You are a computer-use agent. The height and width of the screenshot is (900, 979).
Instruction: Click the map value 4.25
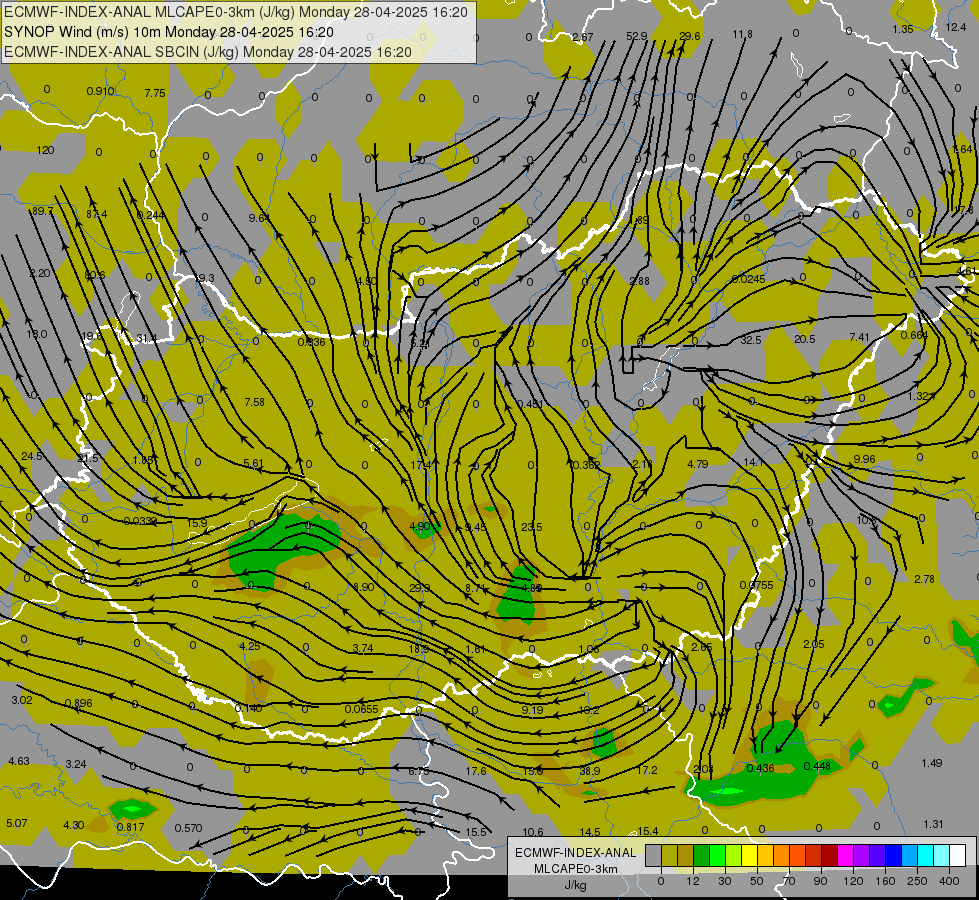click(250, 646)
